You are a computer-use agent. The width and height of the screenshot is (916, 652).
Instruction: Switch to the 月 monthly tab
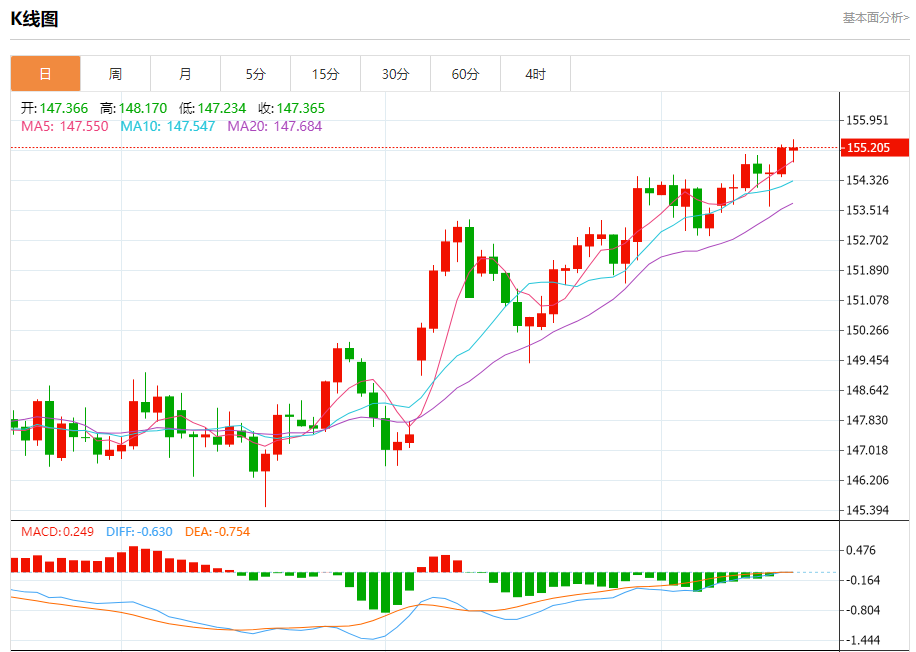coord(186,74)
